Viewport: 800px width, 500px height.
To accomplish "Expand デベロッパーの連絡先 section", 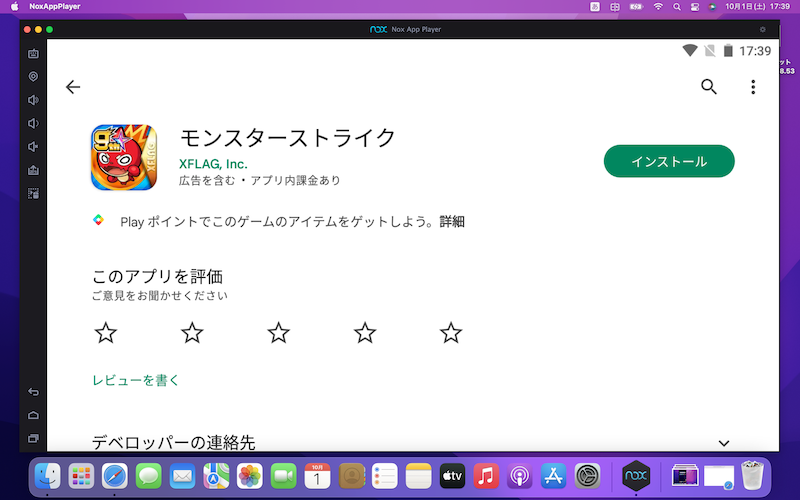I will [x=724, y=442].
